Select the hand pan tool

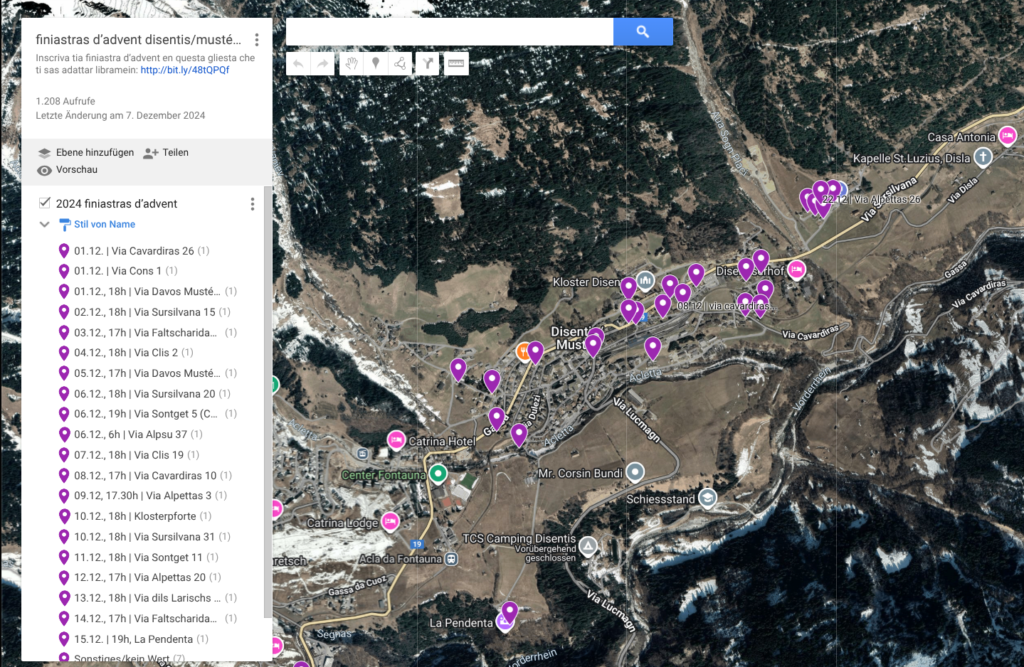[351, 64]
